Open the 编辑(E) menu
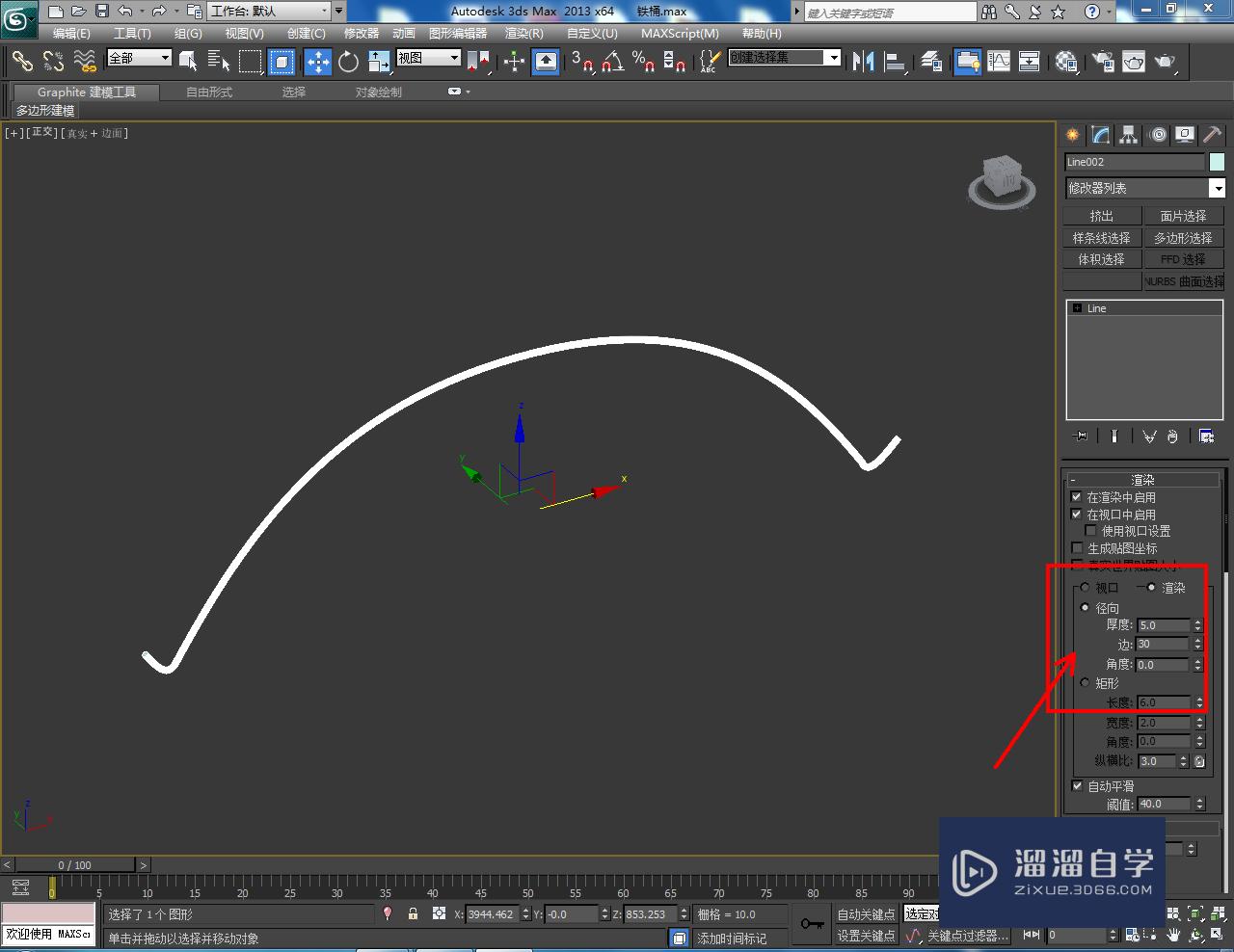The height and width of the screenshot is (952, 1234). 71,34
